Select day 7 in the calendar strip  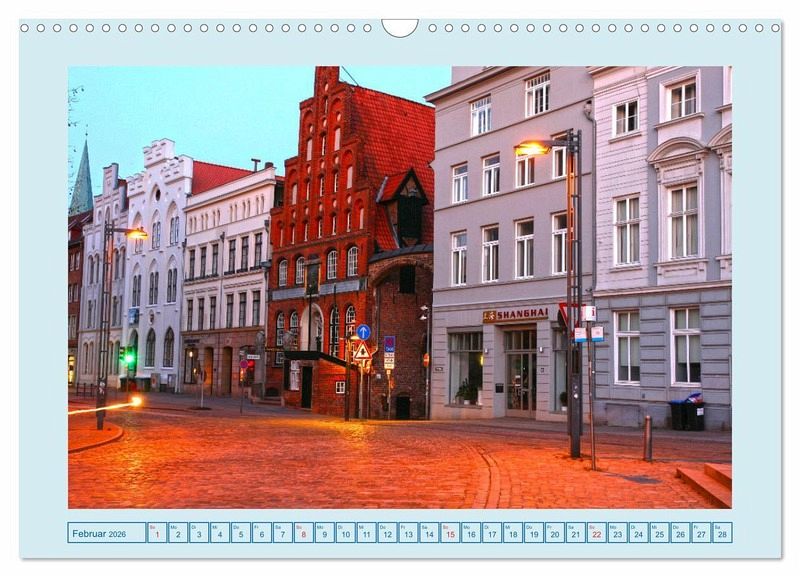click(283, 532)
